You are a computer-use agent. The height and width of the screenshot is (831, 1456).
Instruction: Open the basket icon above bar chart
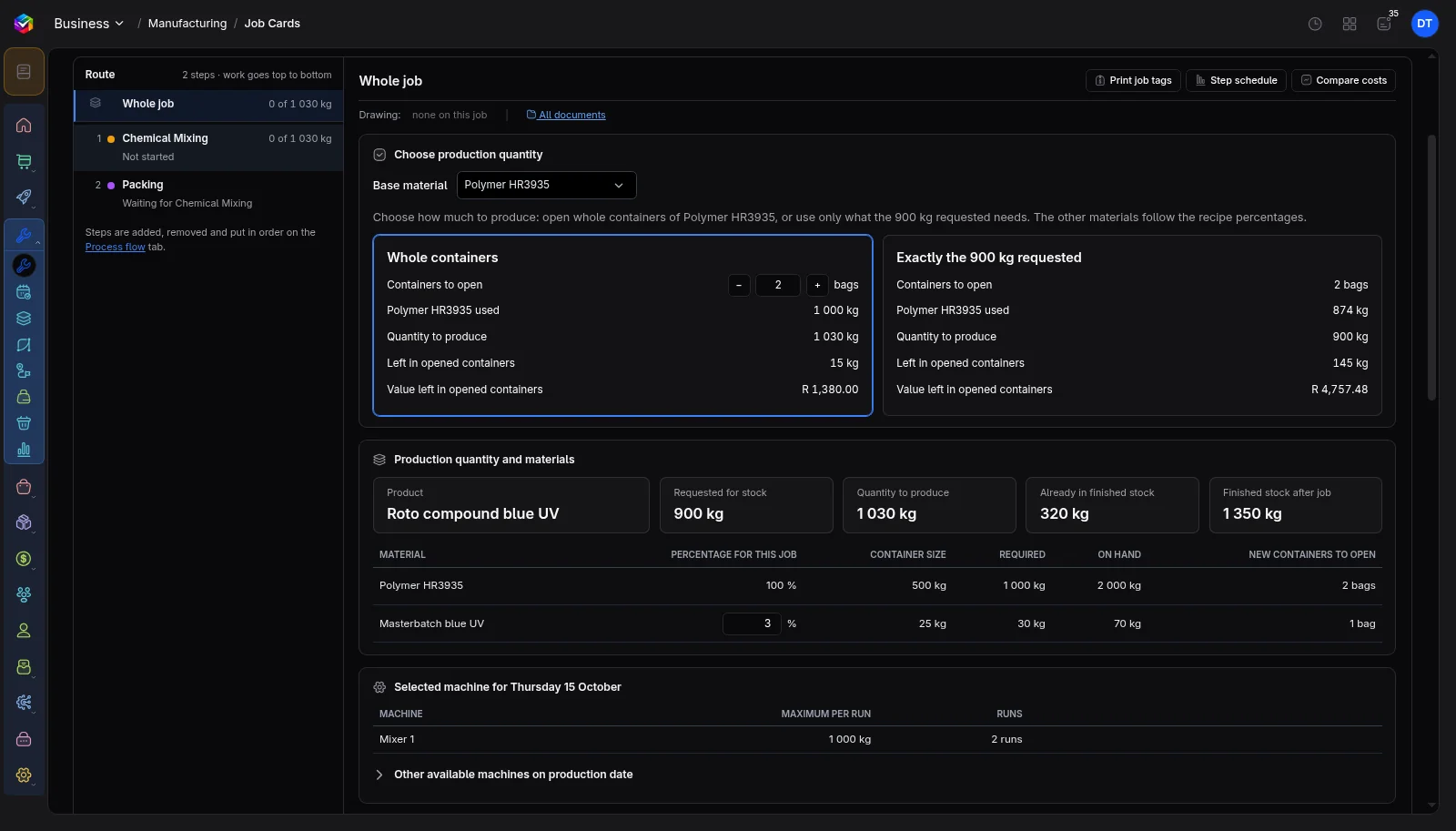(x=24, y=423)
